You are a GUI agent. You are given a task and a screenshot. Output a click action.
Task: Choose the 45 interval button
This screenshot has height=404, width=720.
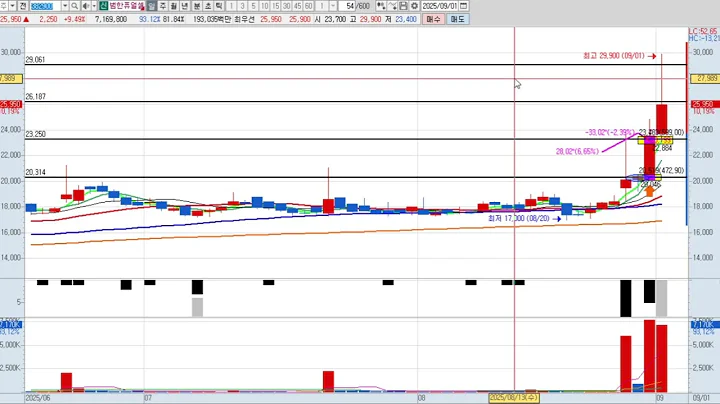(x=298, y=6)
